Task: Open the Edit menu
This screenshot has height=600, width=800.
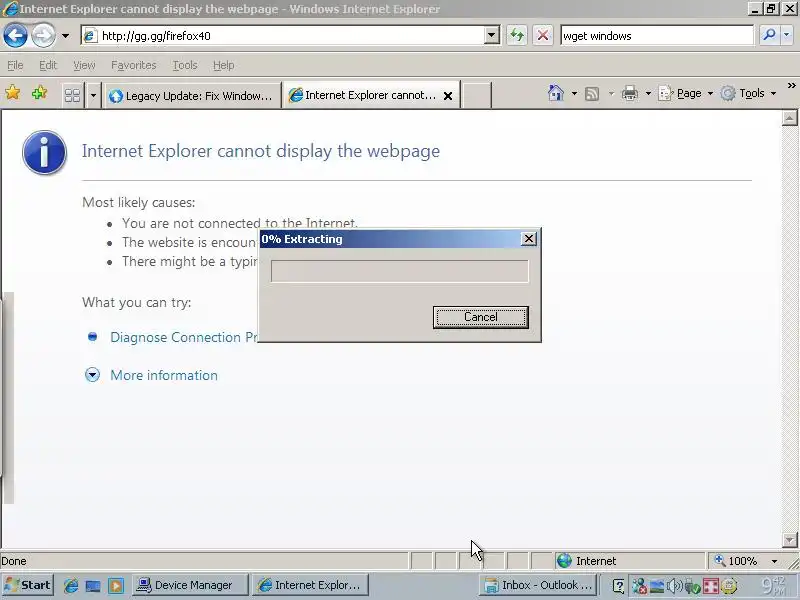Action: 48,65
